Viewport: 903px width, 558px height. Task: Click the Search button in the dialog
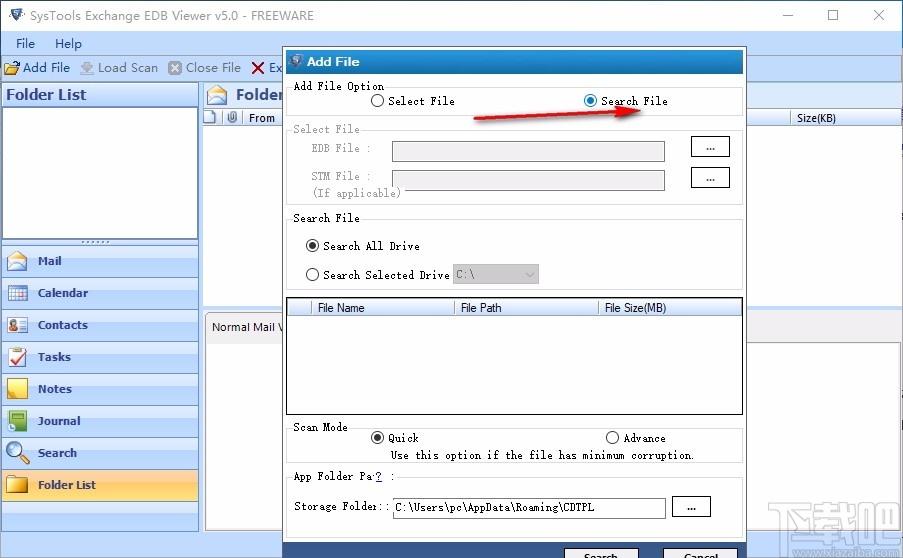click(x=601, y=554)
